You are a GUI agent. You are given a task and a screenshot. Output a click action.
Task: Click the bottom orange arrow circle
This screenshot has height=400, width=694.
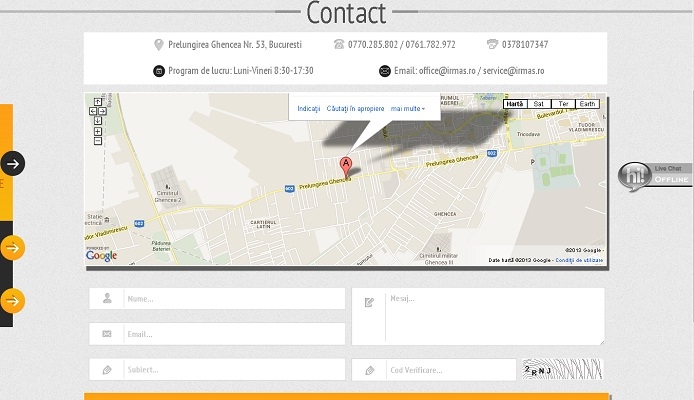12,301
